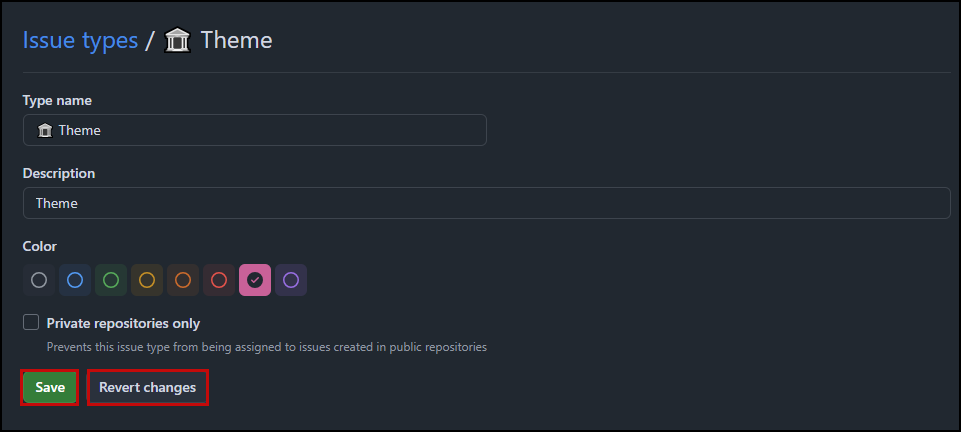Image resolution: width=961 pixels, height=432 pixels.
Task: Click the building emoji inside Type name field
Action: coord(45,131)
